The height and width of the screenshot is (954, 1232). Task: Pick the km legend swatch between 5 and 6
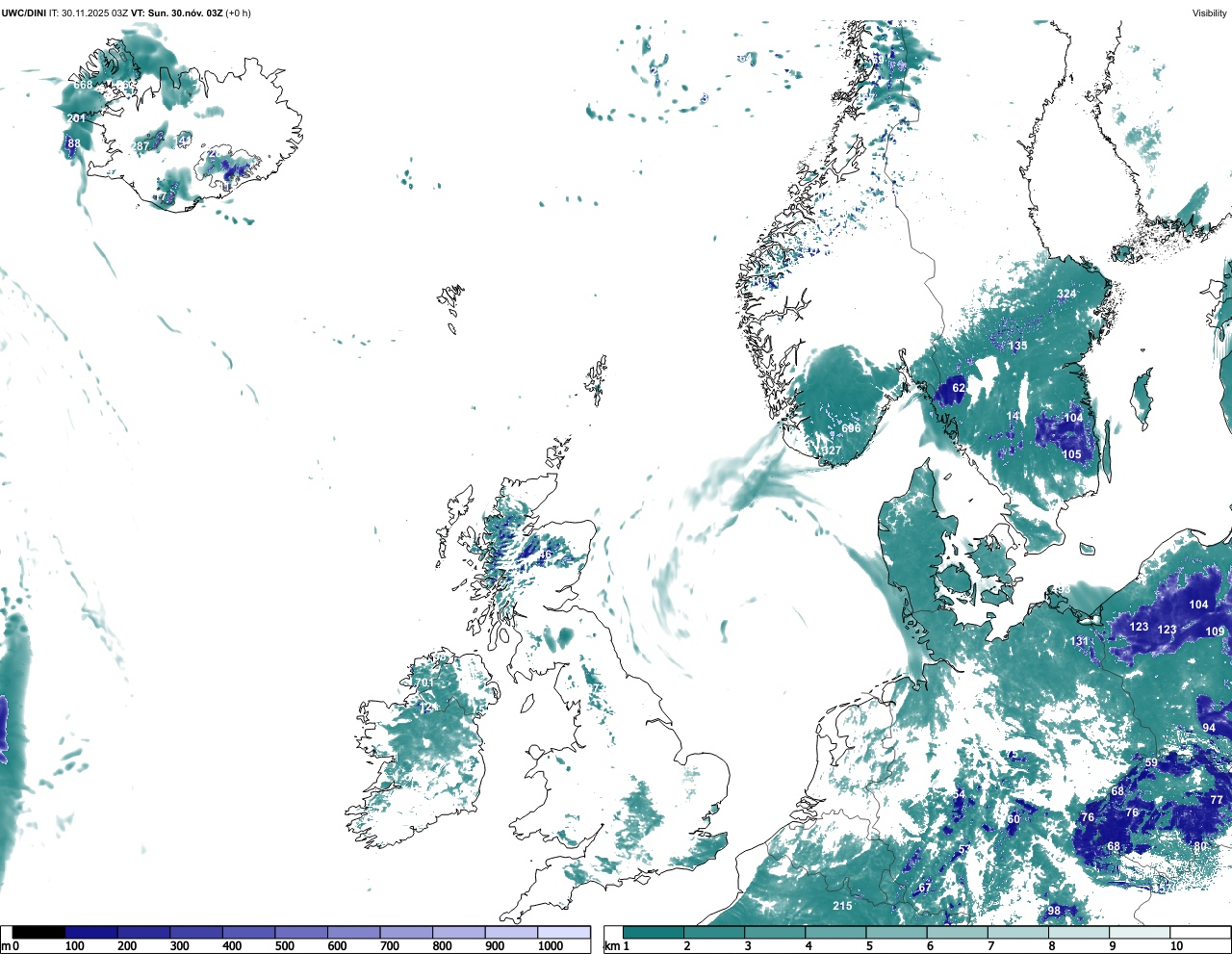coord(897,932)
